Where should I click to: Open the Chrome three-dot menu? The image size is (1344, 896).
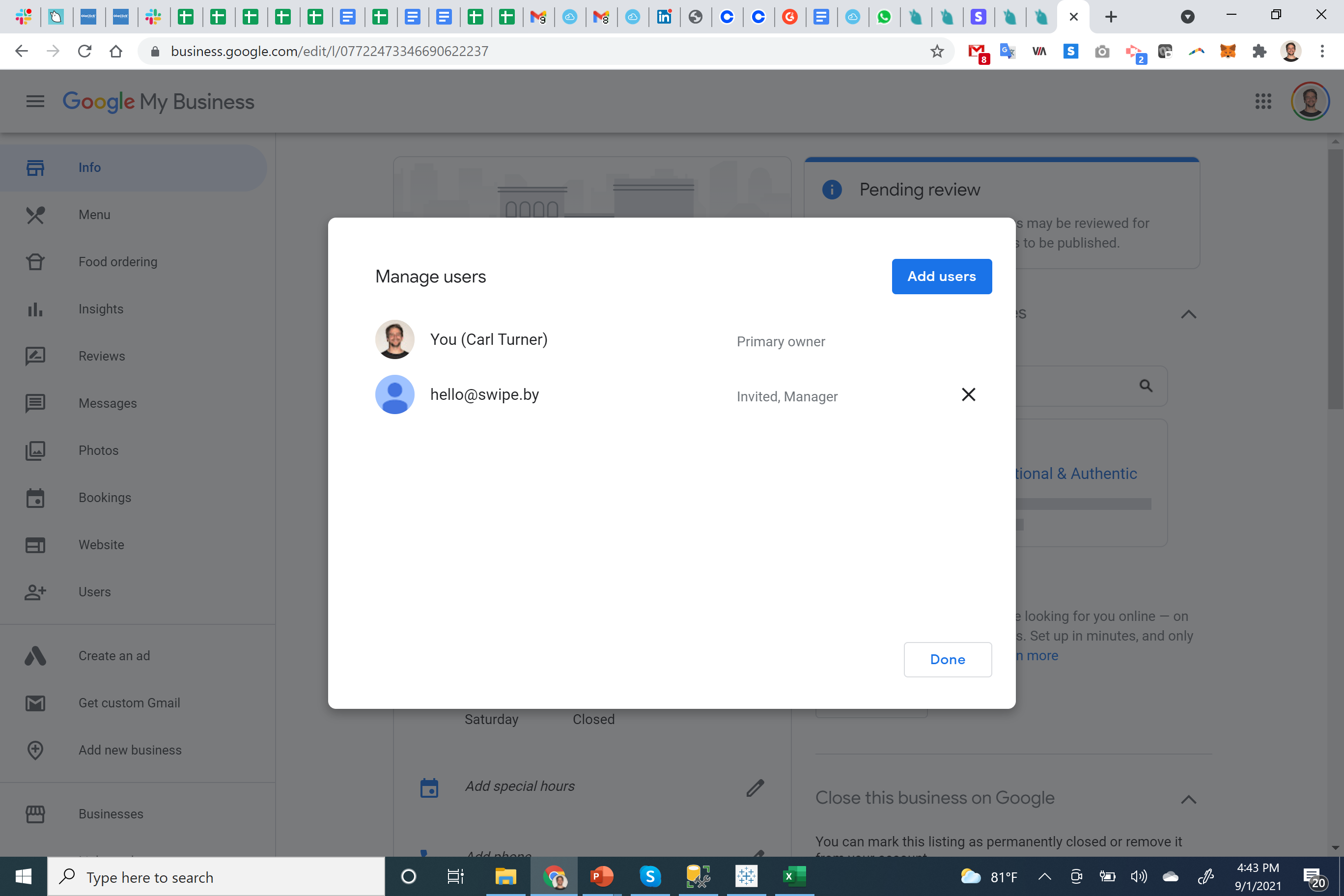tap(1322, 52)
